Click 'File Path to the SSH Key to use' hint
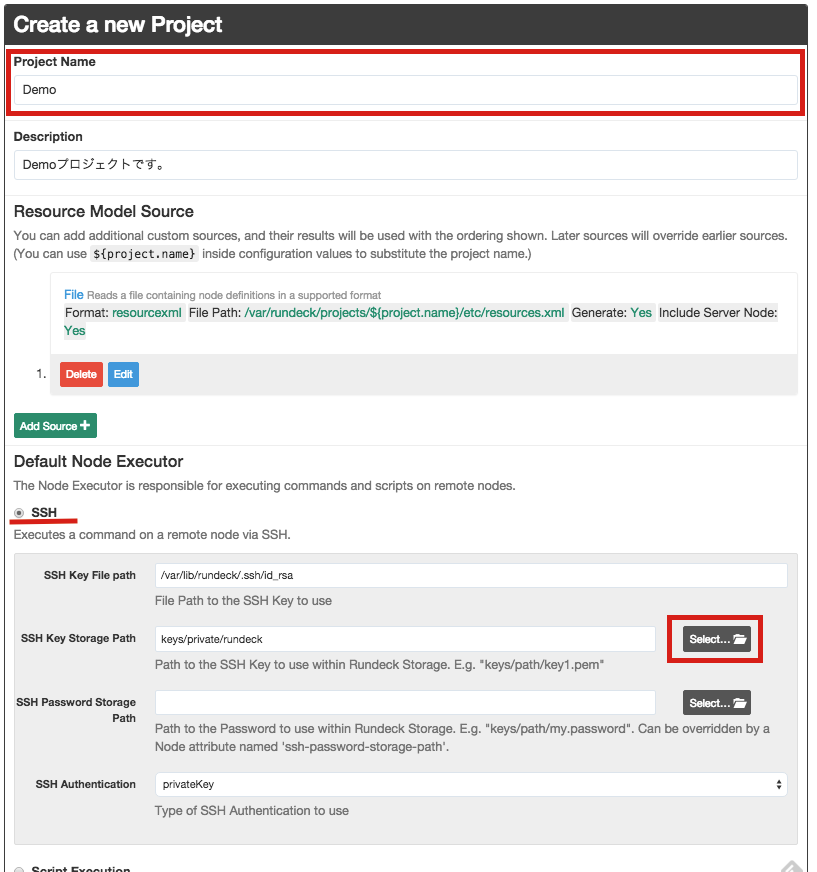Screen dimensions: 817x872 tap(243, 601)
